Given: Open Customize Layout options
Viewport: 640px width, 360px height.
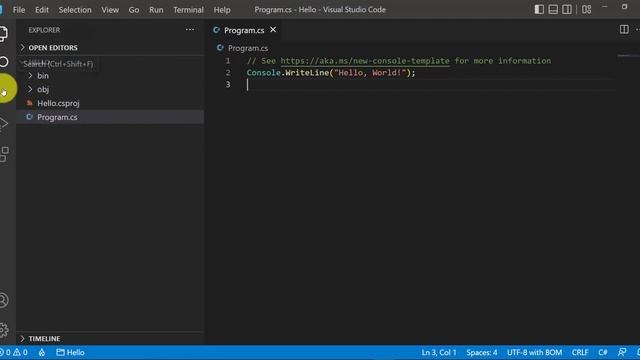Looking at the screenshot, I should [x=587, y=9].
